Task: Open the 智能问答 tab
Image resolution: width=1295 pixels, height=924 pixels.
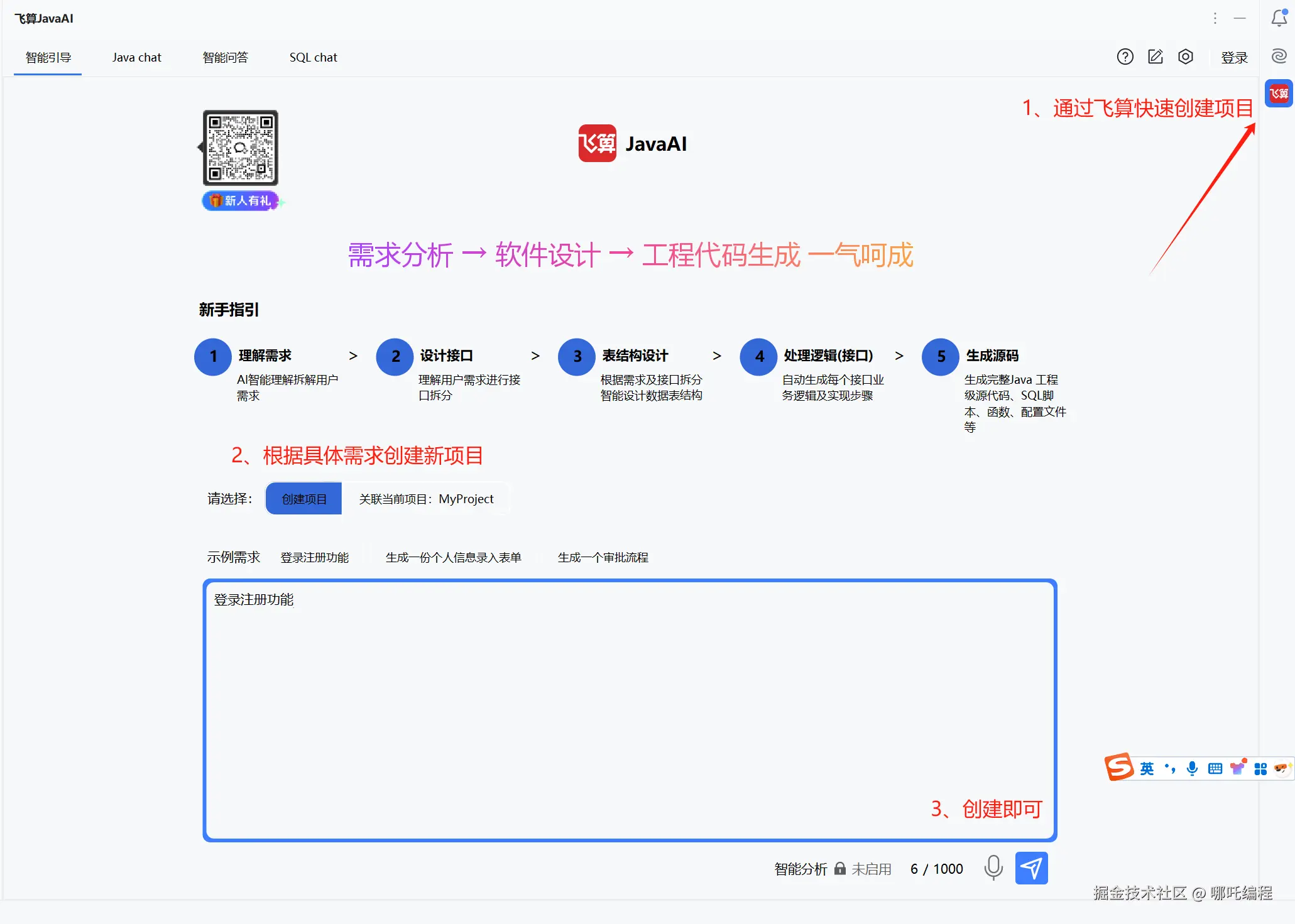Action: [x=225, y=58]
